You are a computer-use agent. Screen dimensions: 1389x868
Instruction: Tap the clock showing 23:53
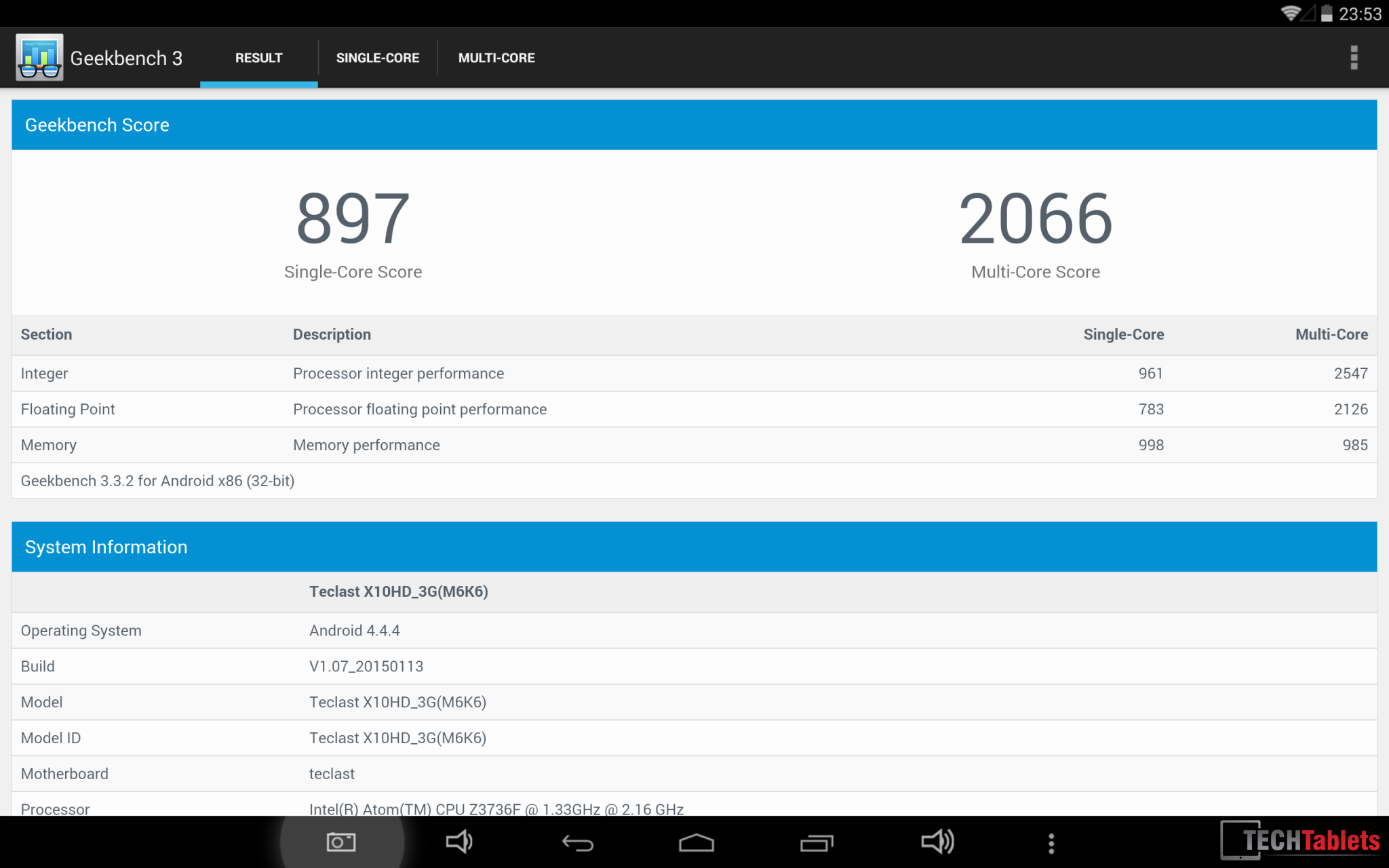(1360, 14)
